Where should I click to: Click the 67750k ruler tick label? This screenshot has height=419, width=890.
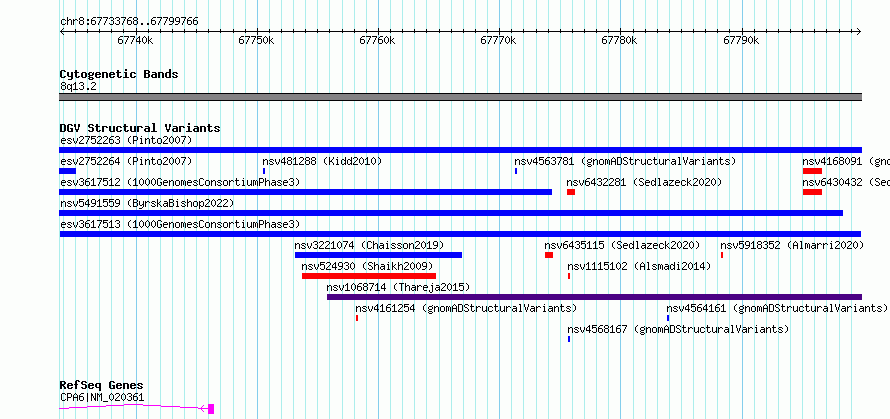click(257, 40)
